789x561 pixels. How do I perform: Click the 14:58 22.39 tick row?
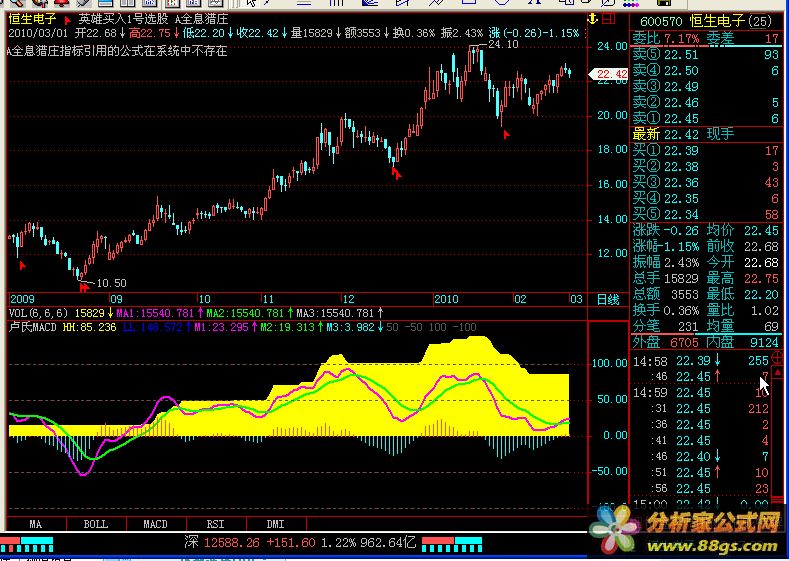point(700,361)
